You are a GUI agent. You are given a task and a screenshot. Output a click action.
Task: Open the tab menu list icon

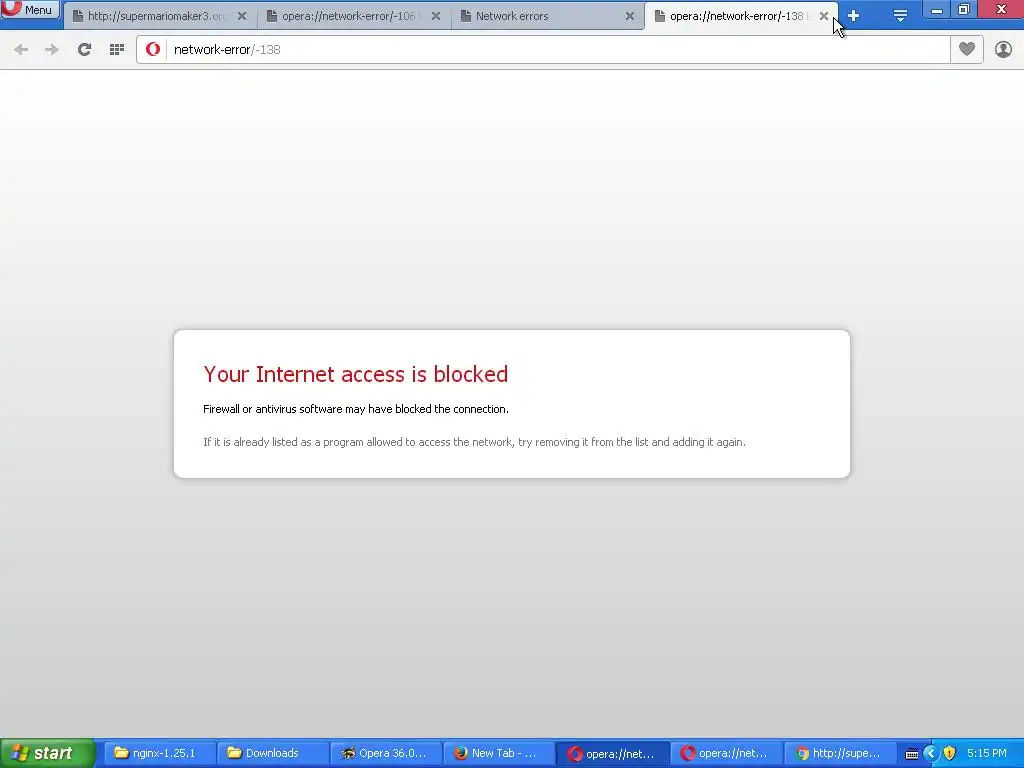(x=900, y=16)
